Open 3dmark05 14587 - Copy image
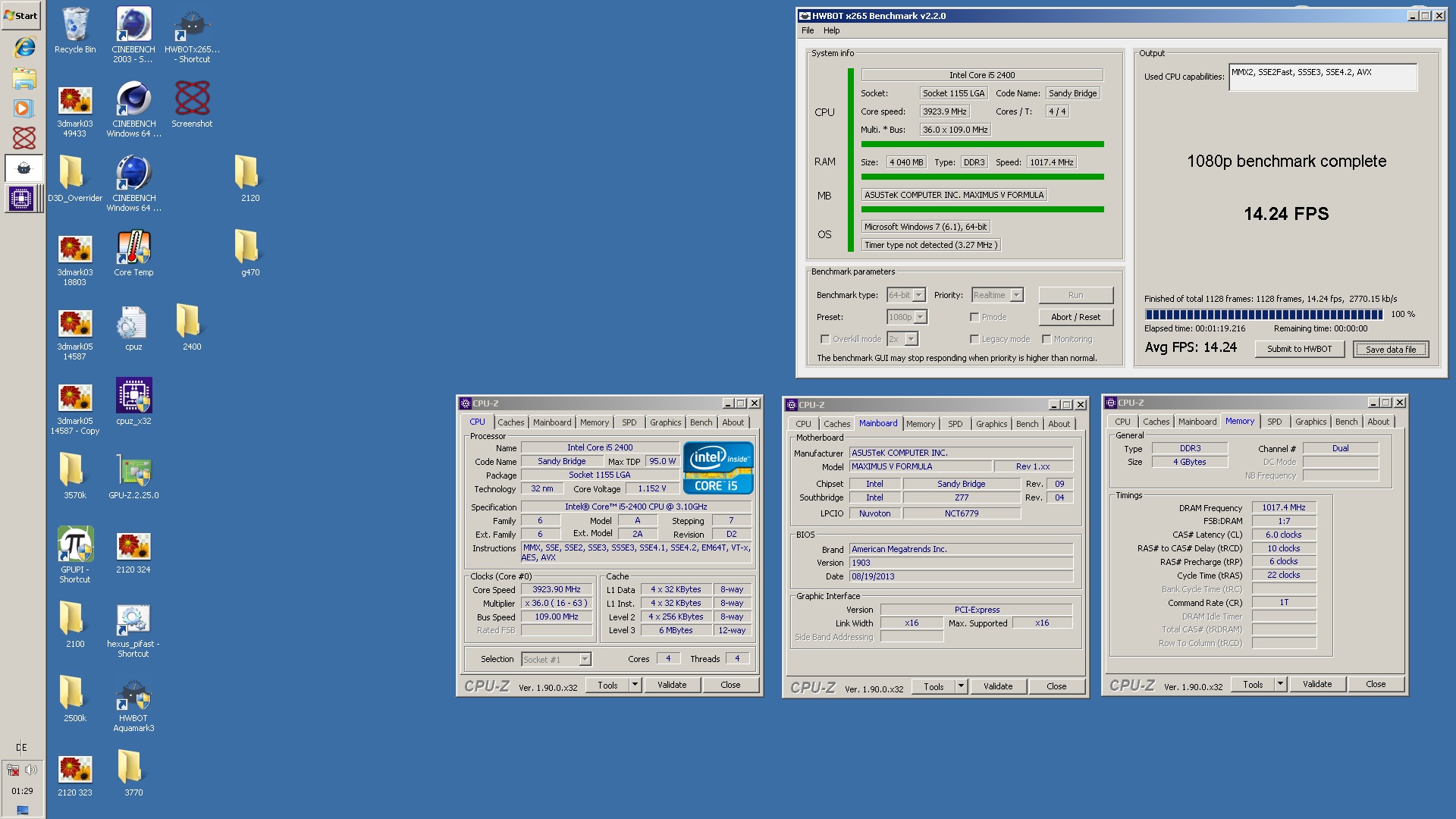 75,408
